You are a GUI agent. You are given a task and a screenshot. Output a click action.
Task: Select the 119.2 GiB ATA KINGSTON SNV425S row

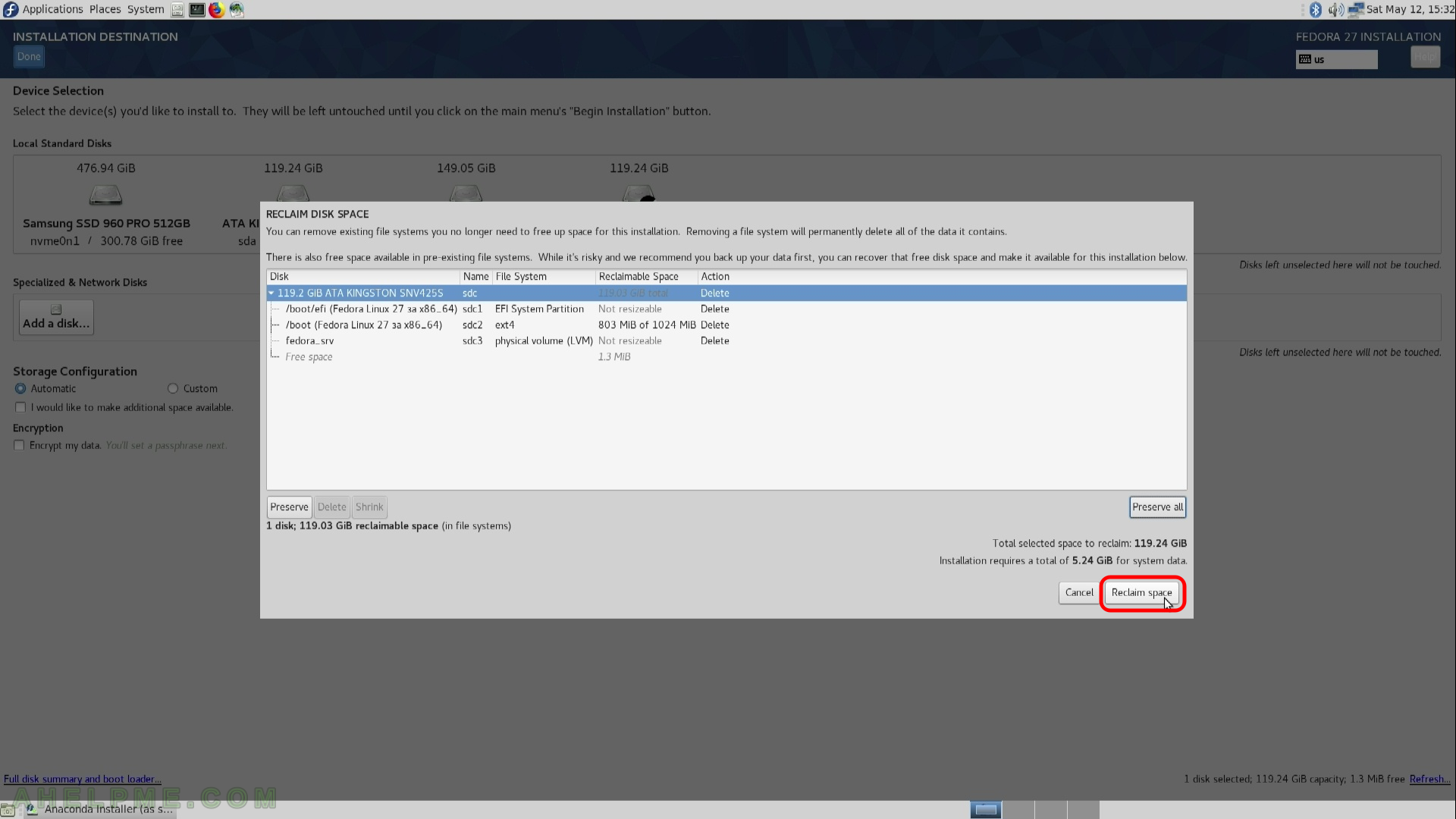coord(726,293)
